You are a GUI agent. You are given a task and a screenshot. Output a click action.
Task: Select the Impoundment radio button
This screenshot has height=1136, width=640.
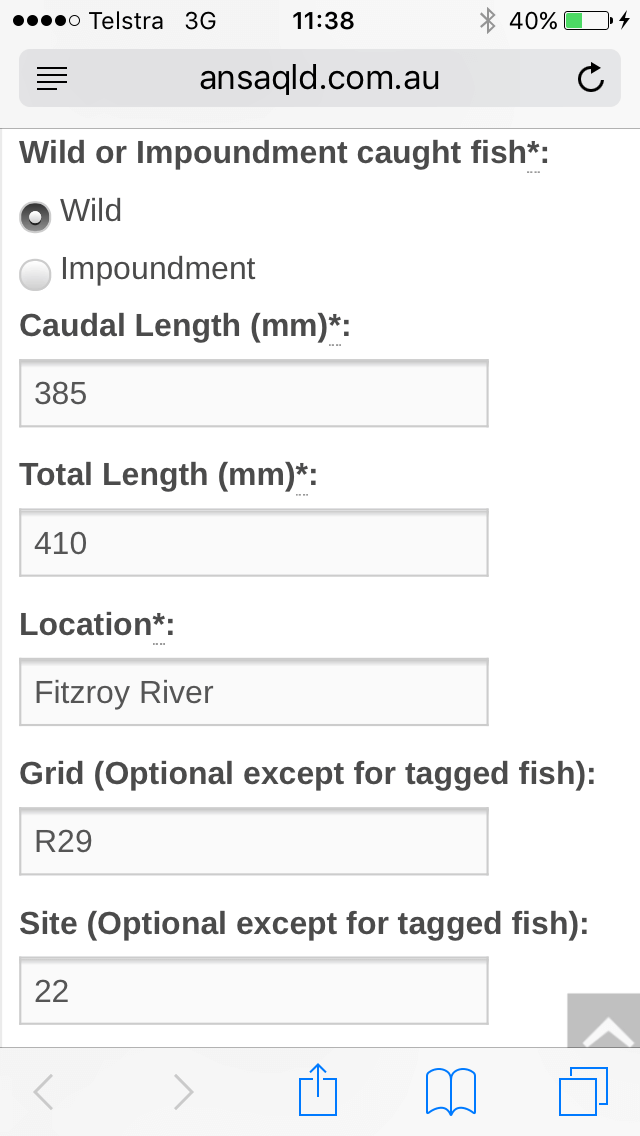pyautogui.click(x=35, y=274)
